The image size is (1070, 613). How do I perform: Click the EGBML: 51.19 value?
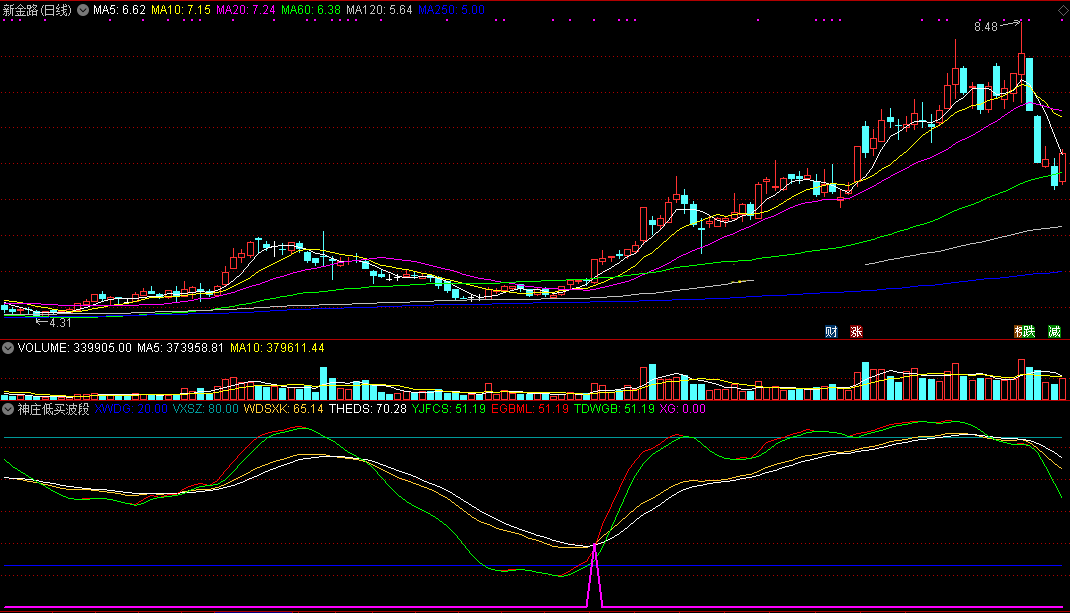point(530,409)
